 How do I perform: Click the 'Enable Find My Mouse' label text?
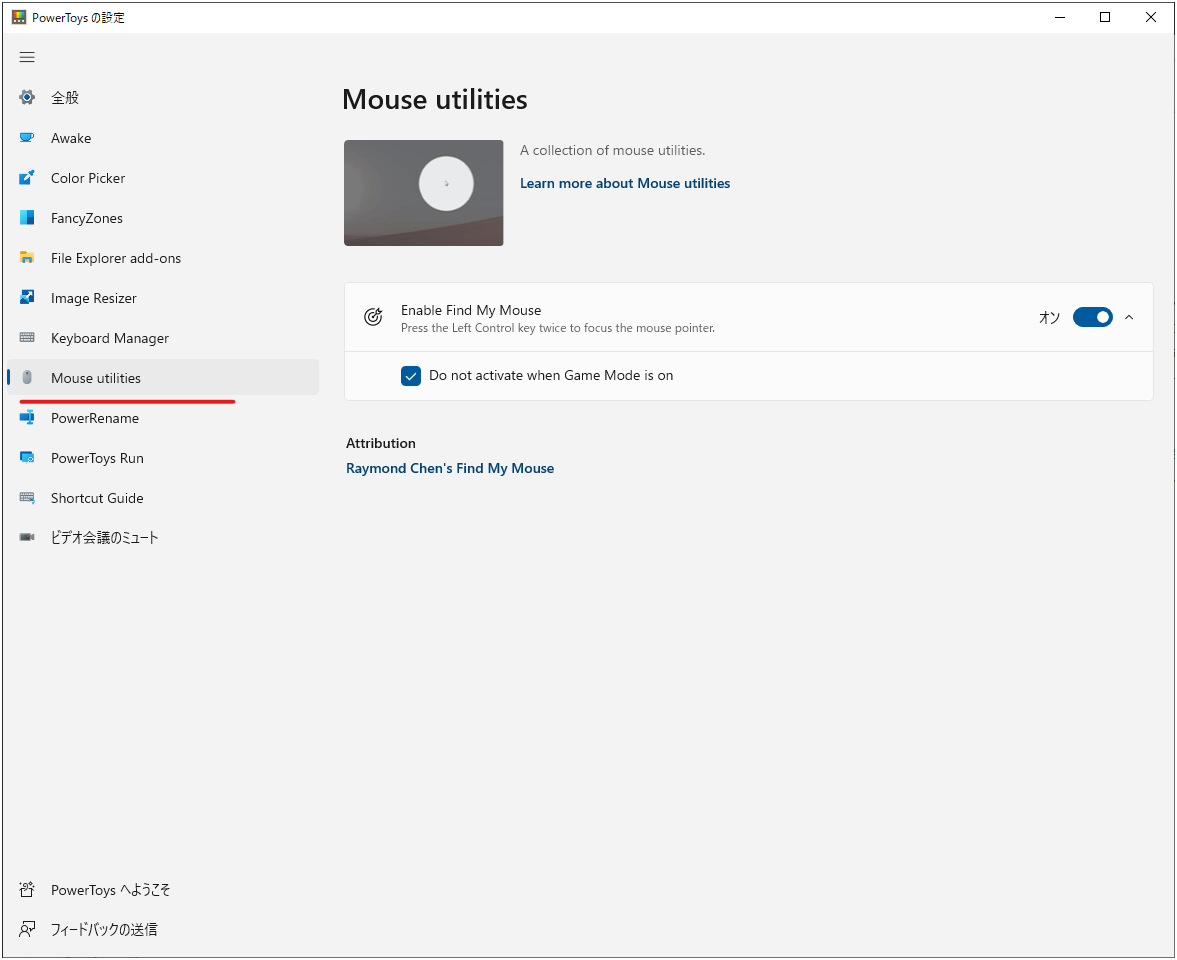click(x=471, y=310)
